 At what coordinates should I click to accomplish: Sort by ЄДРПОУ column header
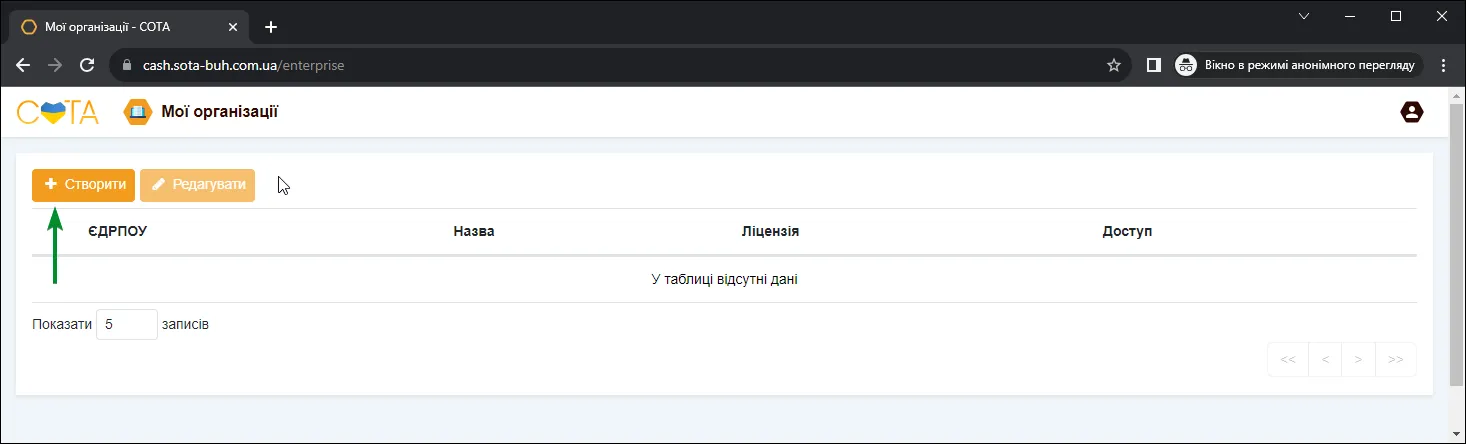click(x=118, y=231)
